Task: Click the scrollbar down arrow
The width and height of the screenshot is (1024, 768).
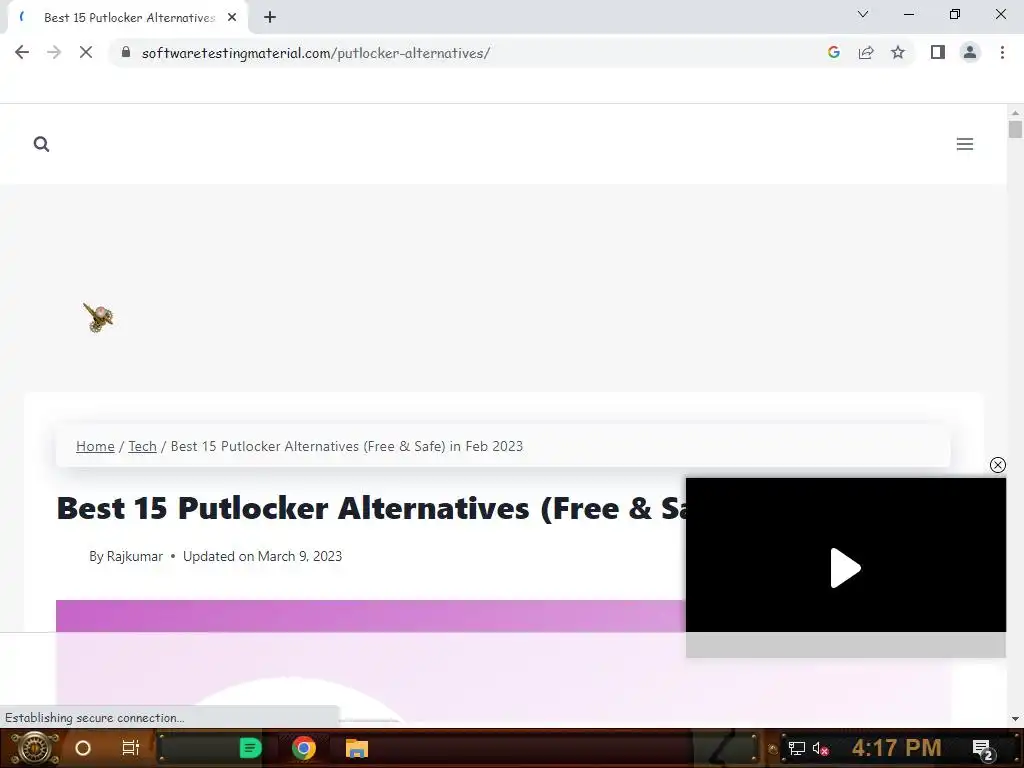Action: tap(1015, 718)
